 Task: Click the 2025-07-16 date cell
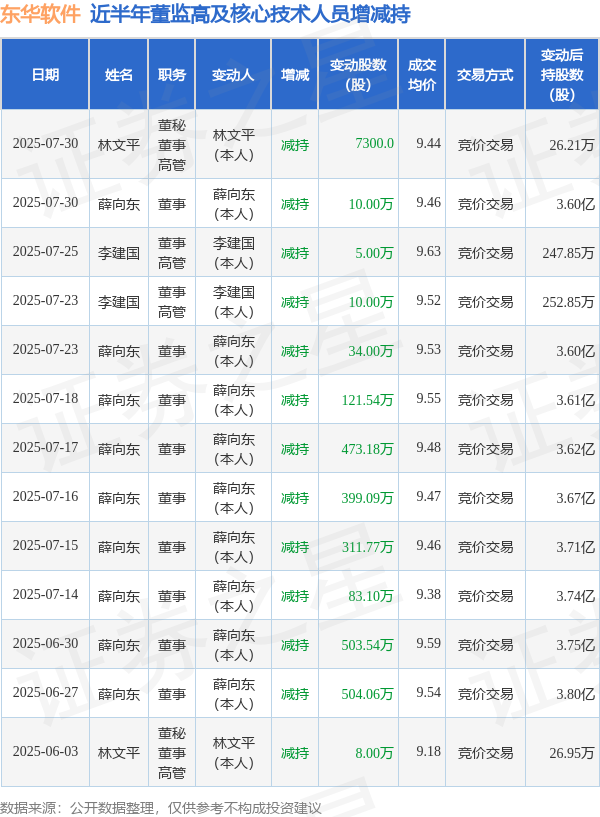coord(45,497)
